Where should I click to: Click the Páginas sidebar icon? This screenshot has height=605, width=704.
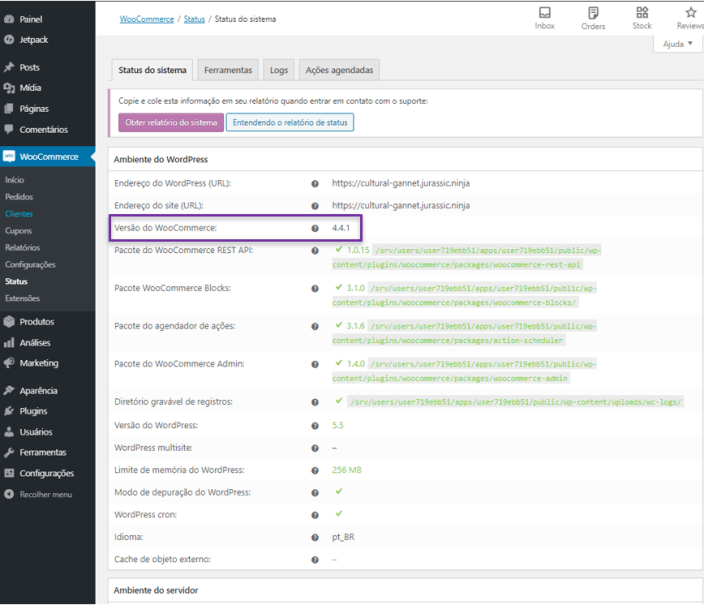point(9,109)
